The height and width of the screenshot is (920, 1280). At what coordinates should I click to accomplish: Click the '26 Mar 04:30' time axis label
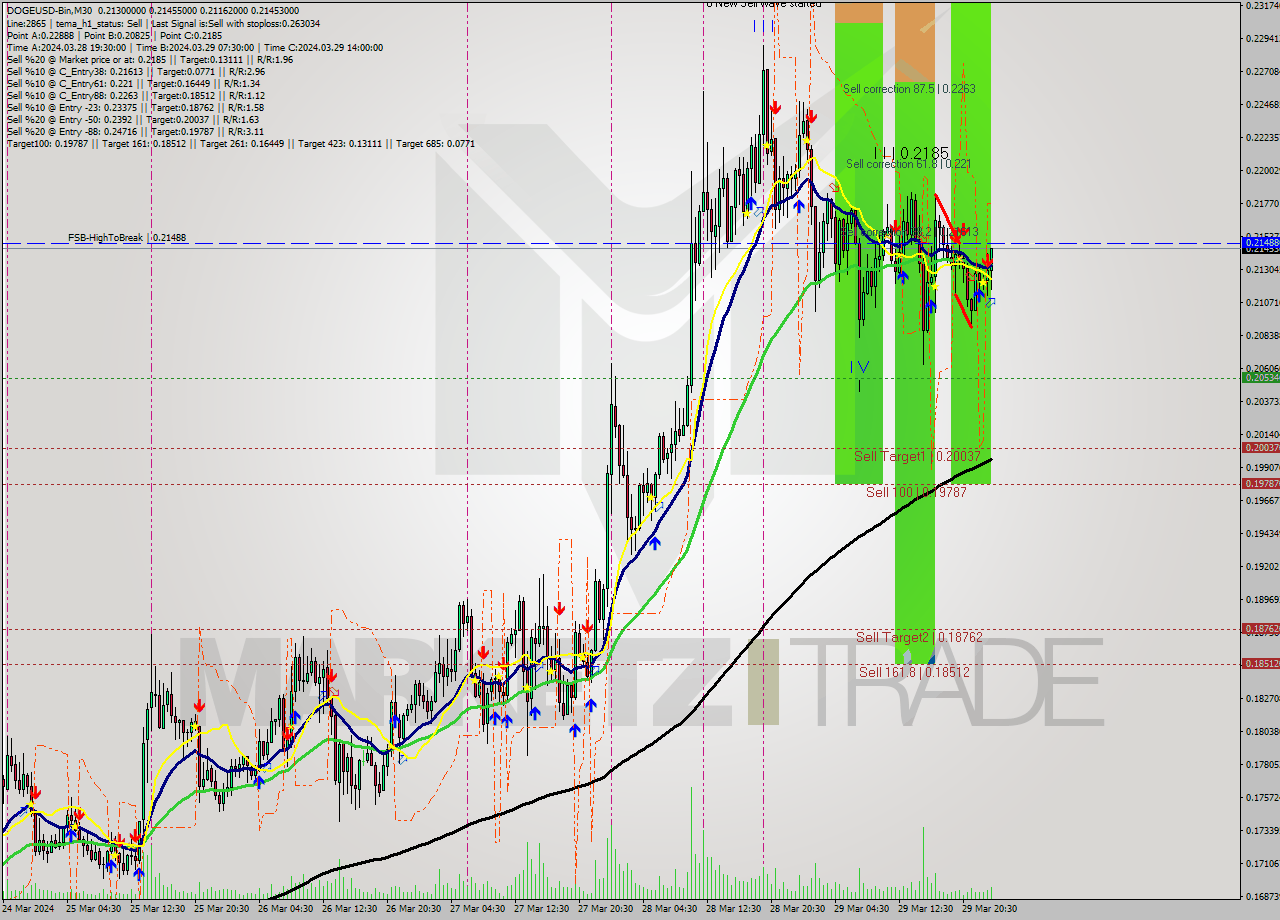285,909
